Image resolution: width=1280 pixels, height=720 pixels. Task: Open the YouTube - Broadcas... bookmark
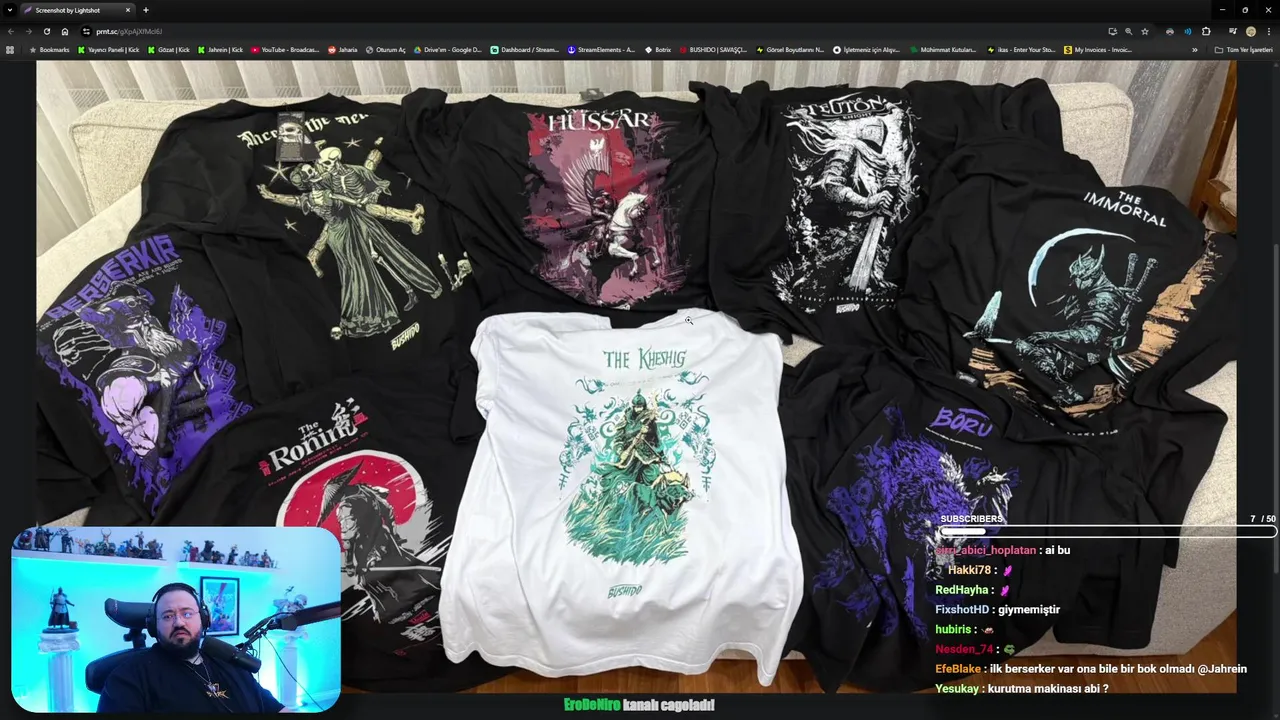coord(285,49)
